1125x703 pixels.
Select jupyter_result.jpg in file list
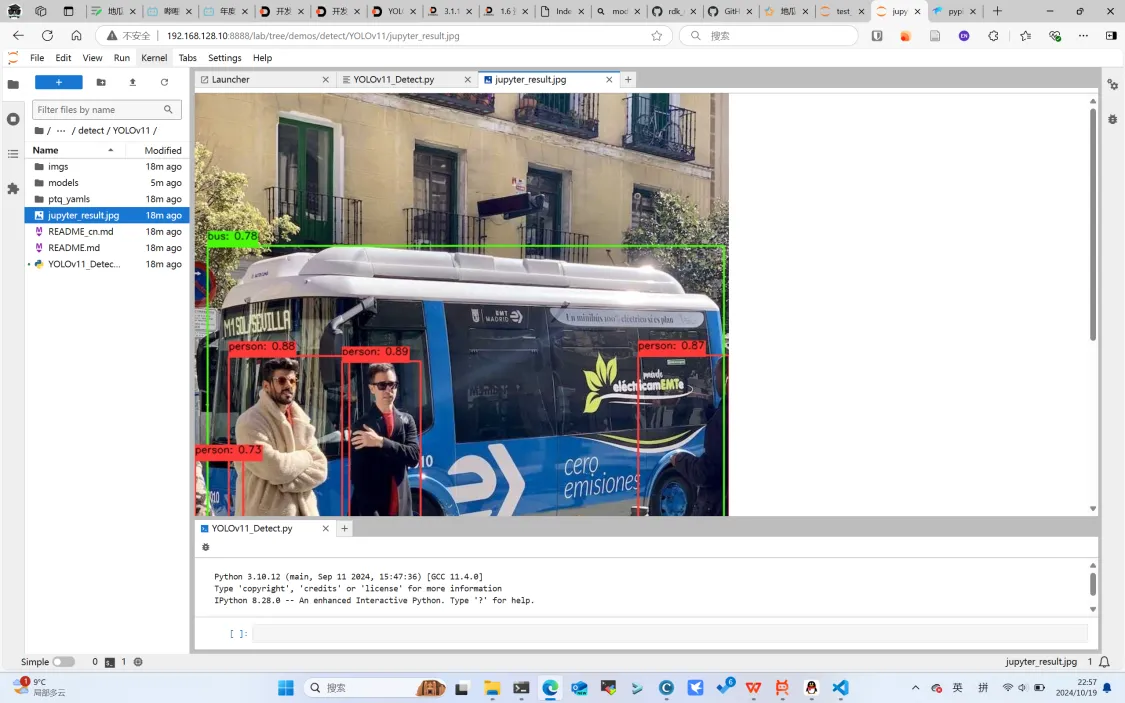pos(107,215)
